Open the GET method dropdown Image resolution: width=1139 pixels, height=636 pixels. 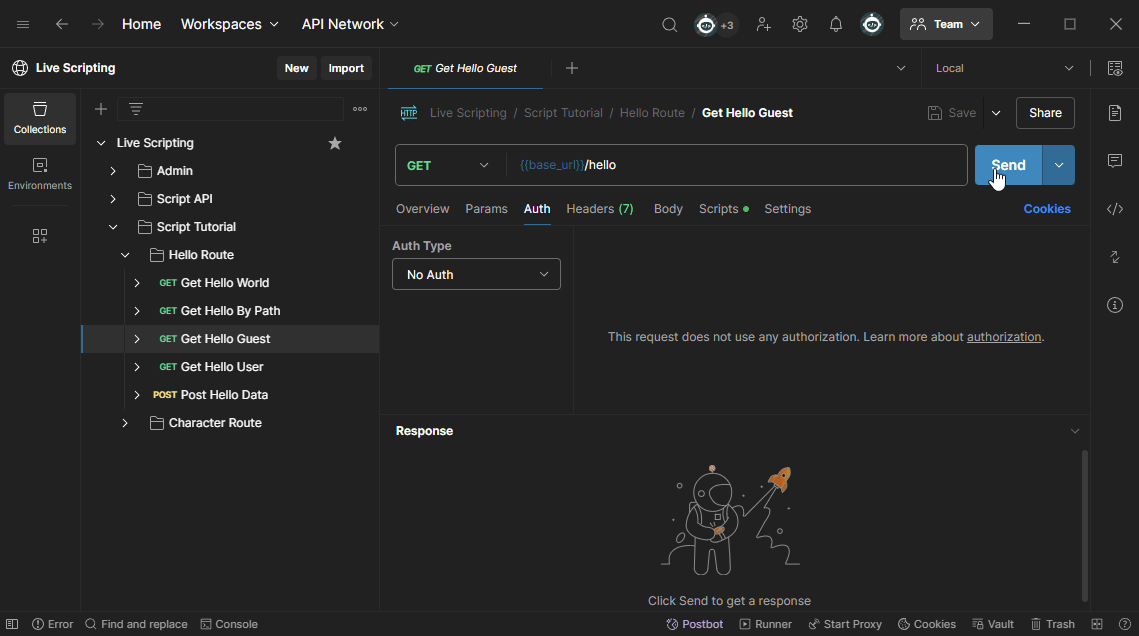click(447, 166)
